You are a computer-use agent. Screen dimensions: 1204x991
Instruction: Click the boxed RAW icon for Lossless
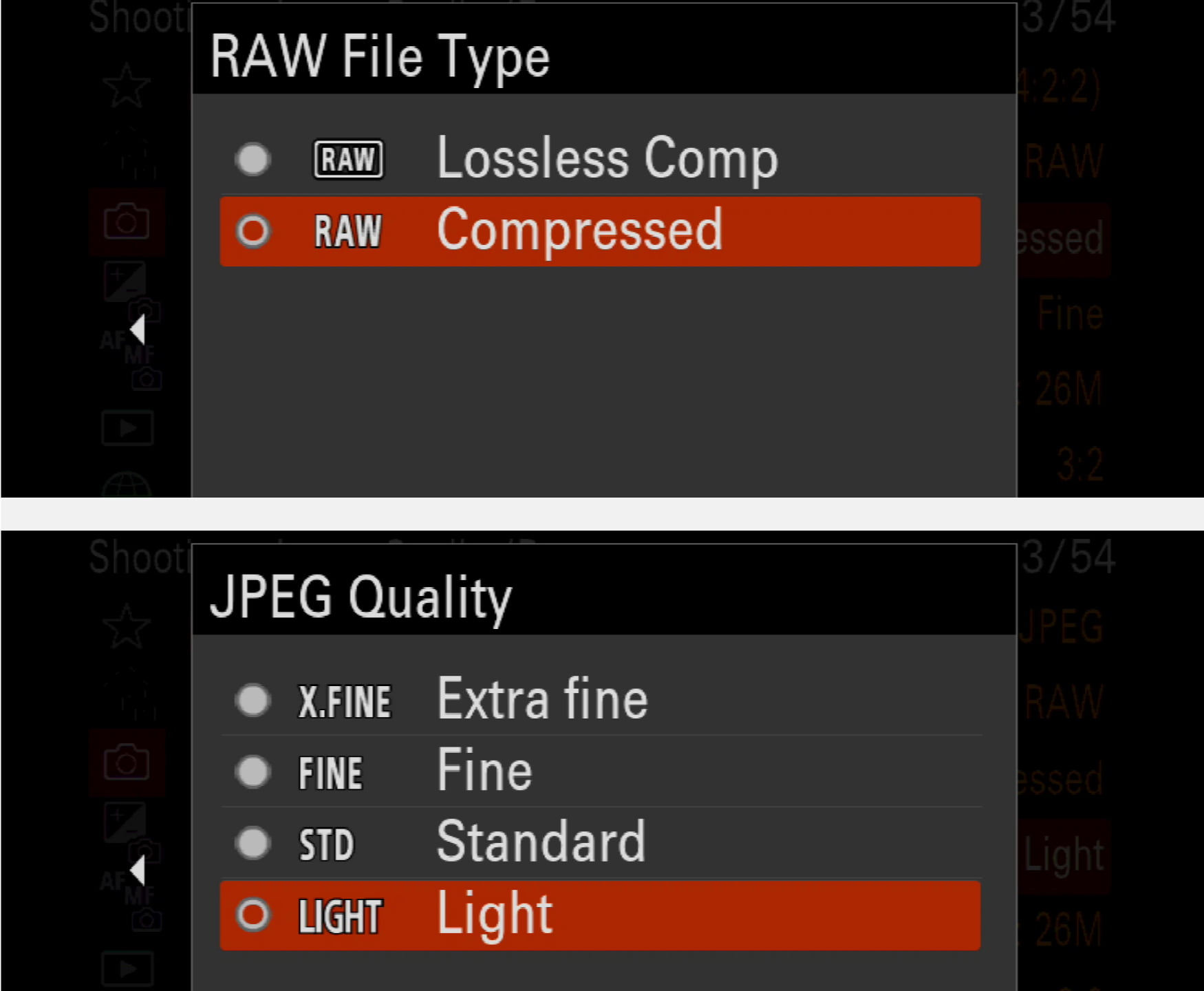coord(348,160)
